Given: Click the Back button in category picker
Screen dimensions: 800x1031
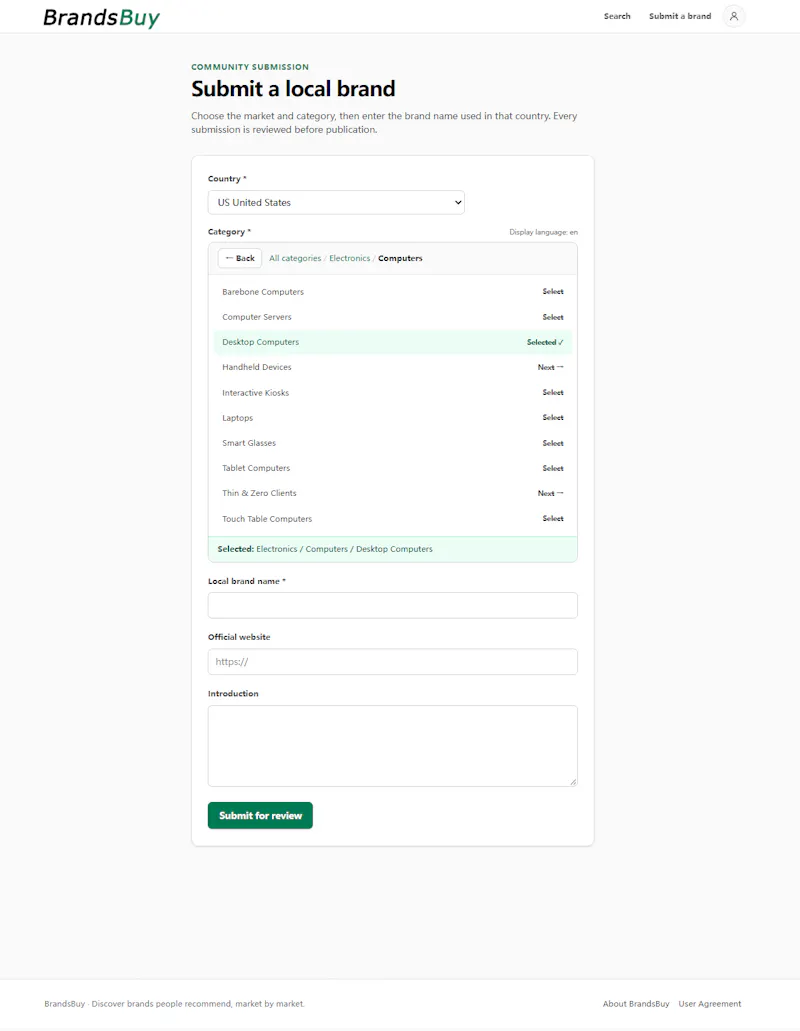Looking at the screenshot, I should 240,258.
